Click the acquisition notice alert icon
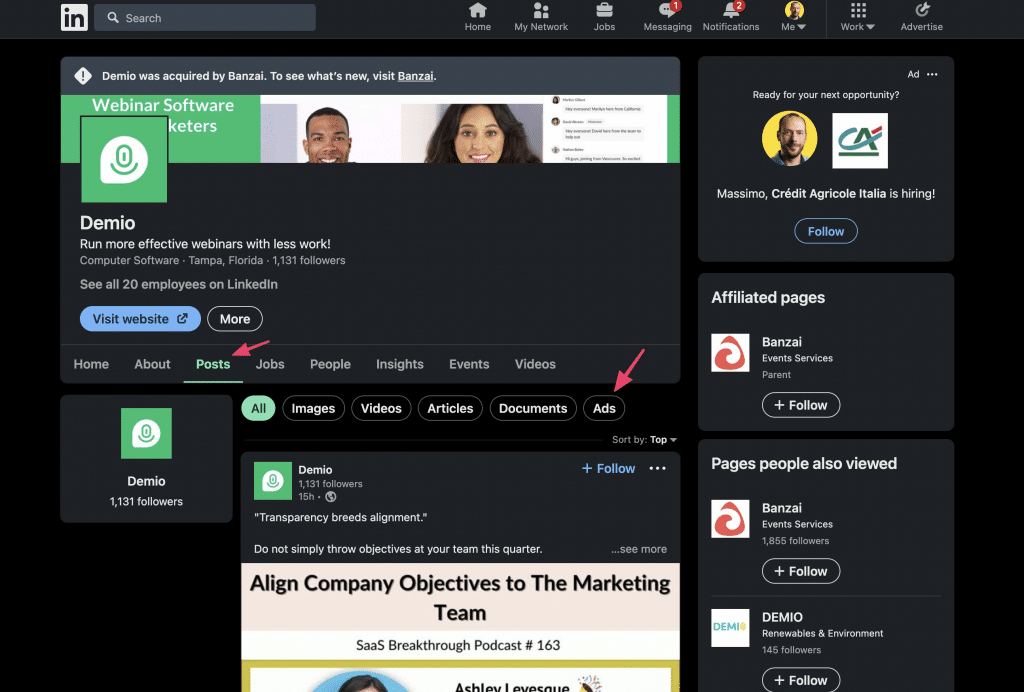 click(83, 76)
